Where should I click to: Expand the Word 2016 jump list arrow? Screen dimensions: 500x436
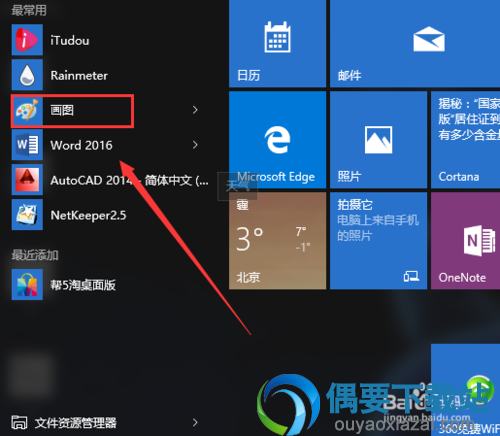pos(195,145)
